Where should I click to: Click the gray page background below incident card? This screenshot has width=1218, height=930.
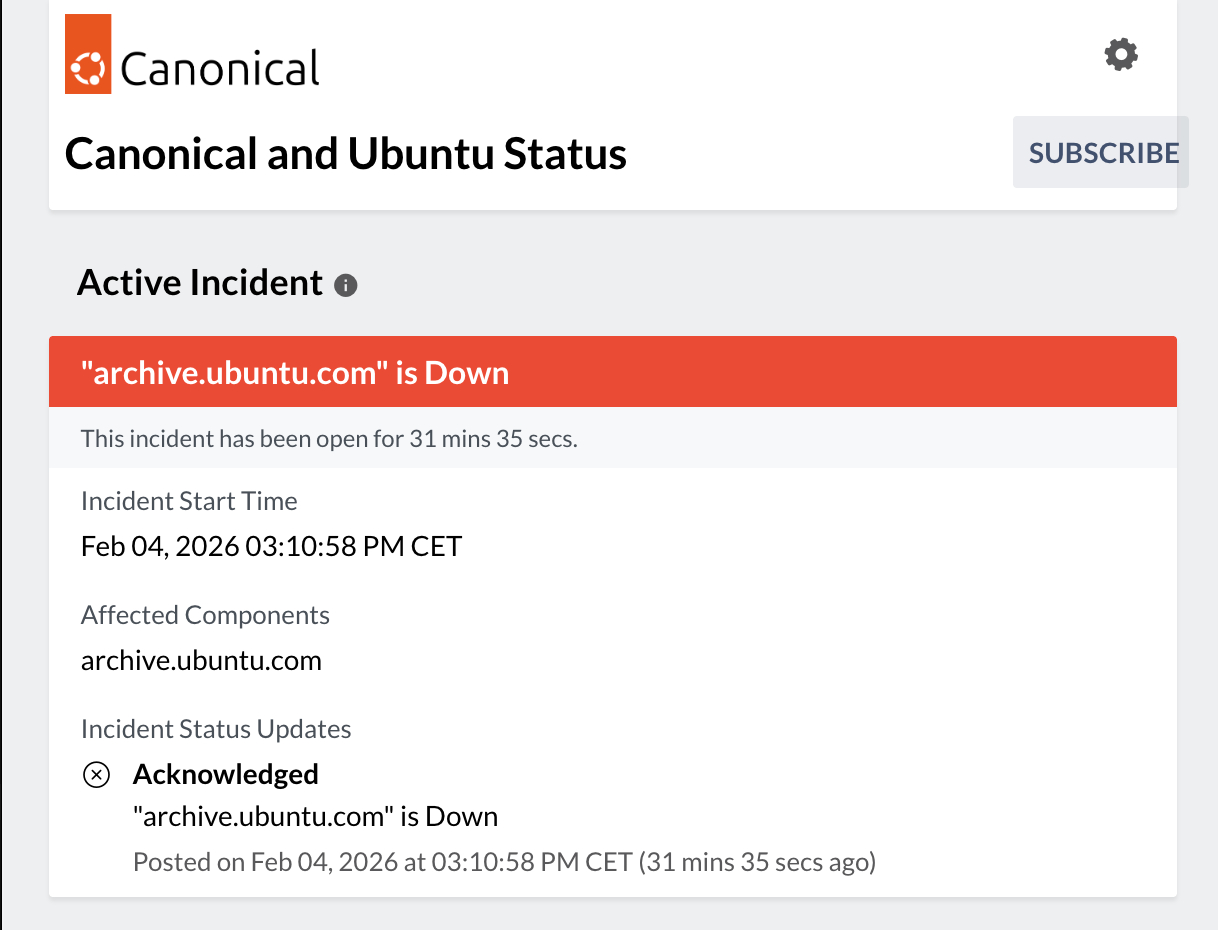pyautogui.click(x=612, y=913)
